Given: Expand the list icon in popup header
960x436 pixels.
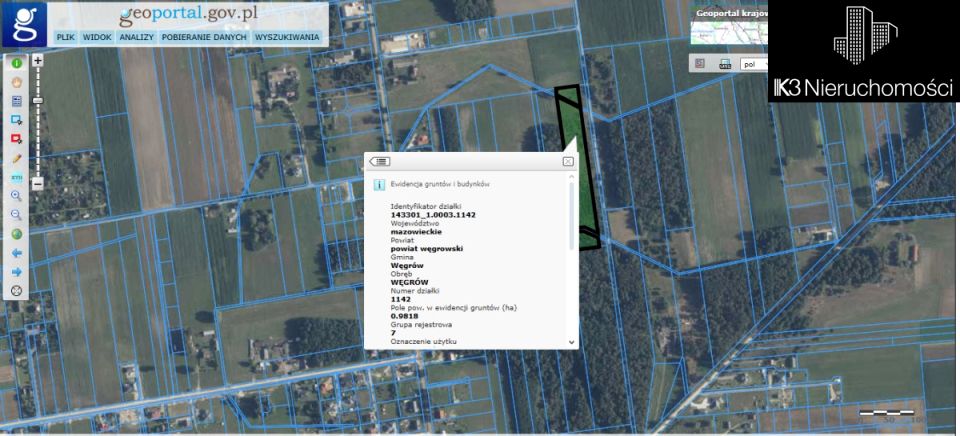Looking at the screenshot, I should 381,161.
